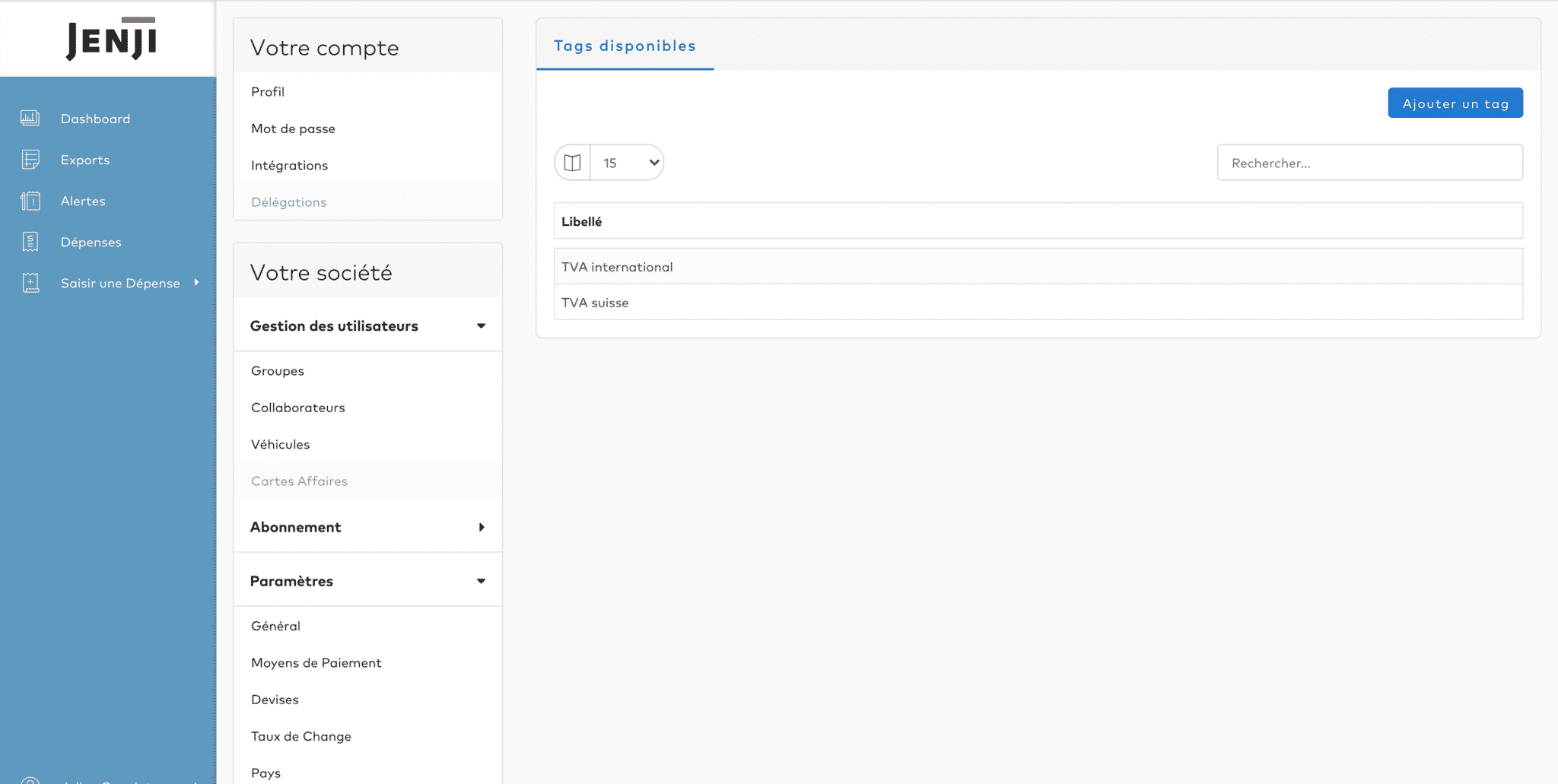Image resolution: width=1558 pixels, height=784 pixels.
Task: Open Intégrations page
Action: coord(289,165)
